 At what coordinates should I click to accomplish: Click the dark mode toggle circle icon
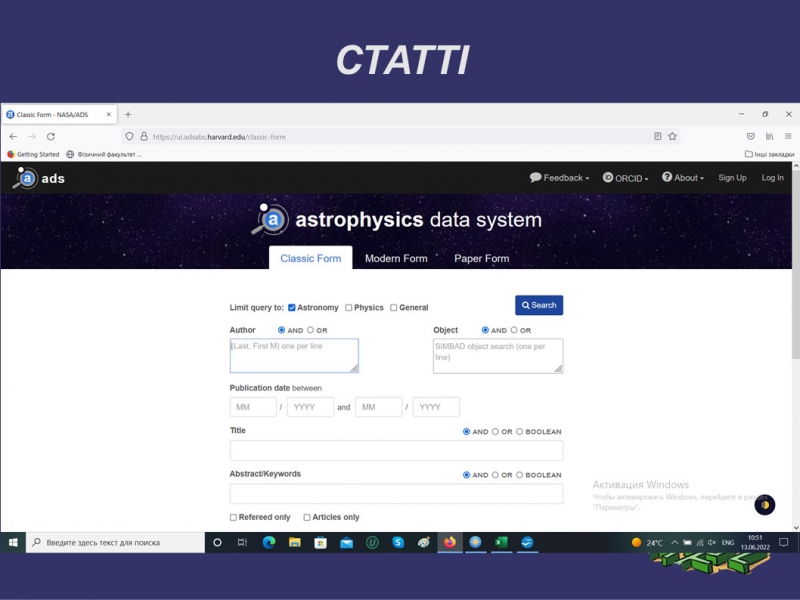tap(765, 505)
